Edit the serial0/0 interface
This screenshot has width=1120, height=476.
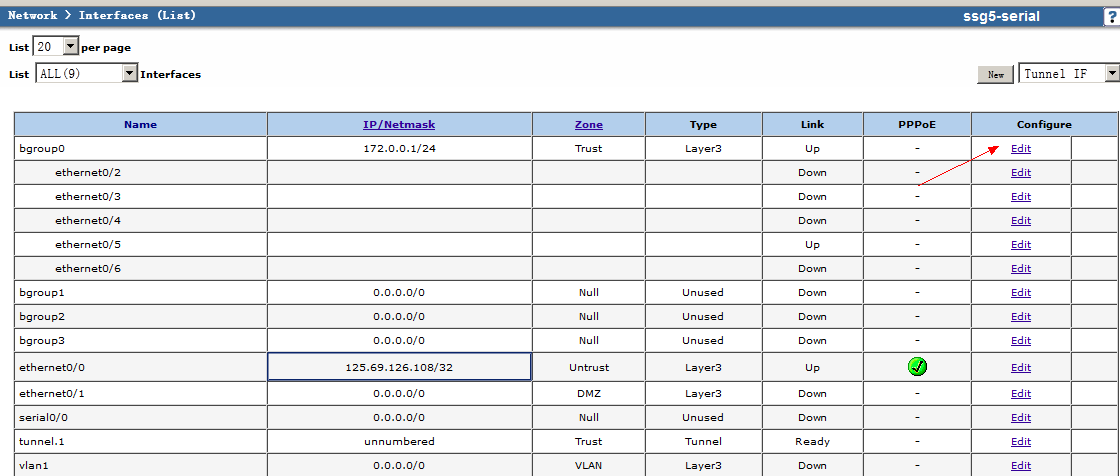(x=1020, y=418)
